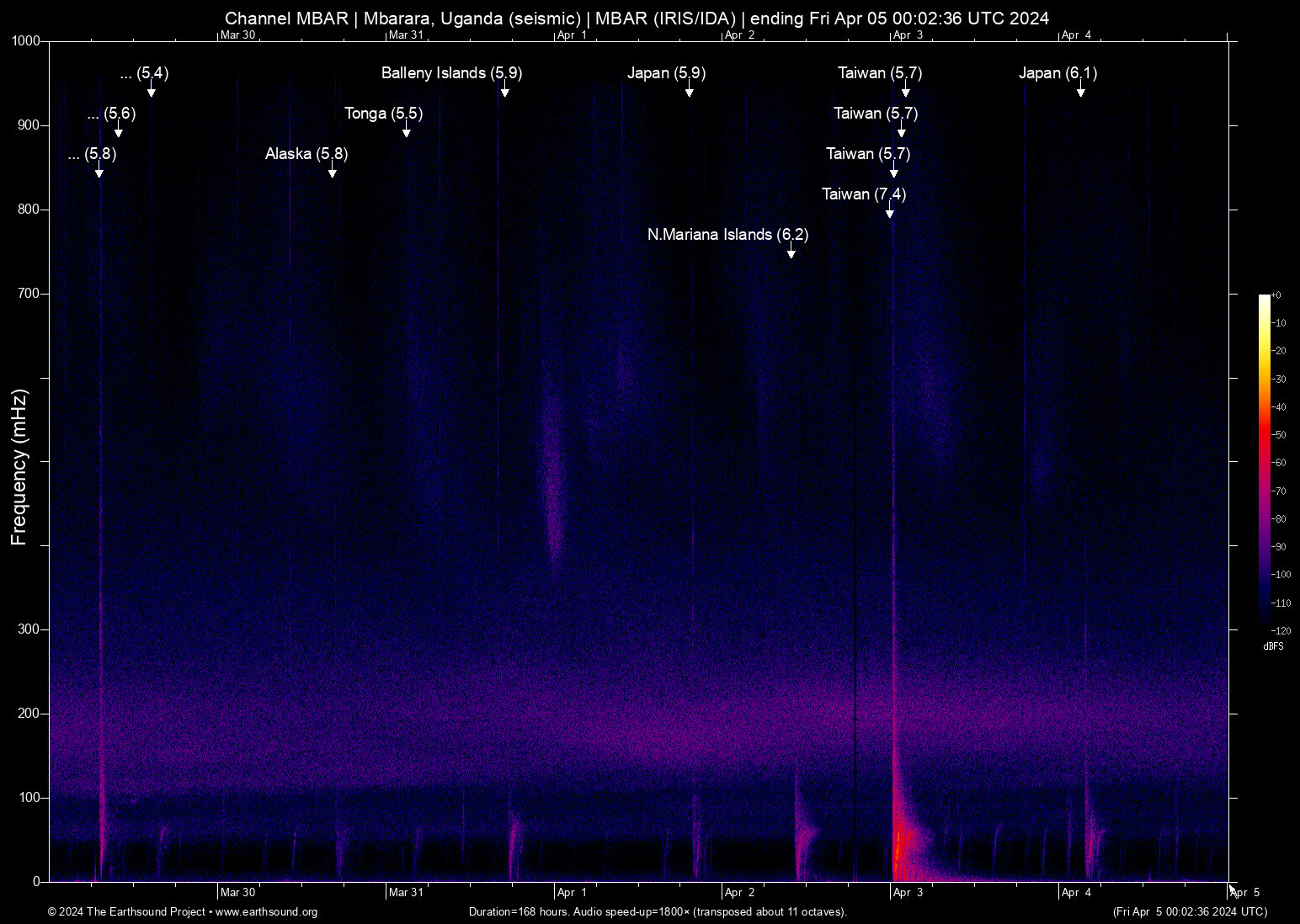
Task: Open the www.earthsound.org link in footer
Action: (x=266, y=912)
